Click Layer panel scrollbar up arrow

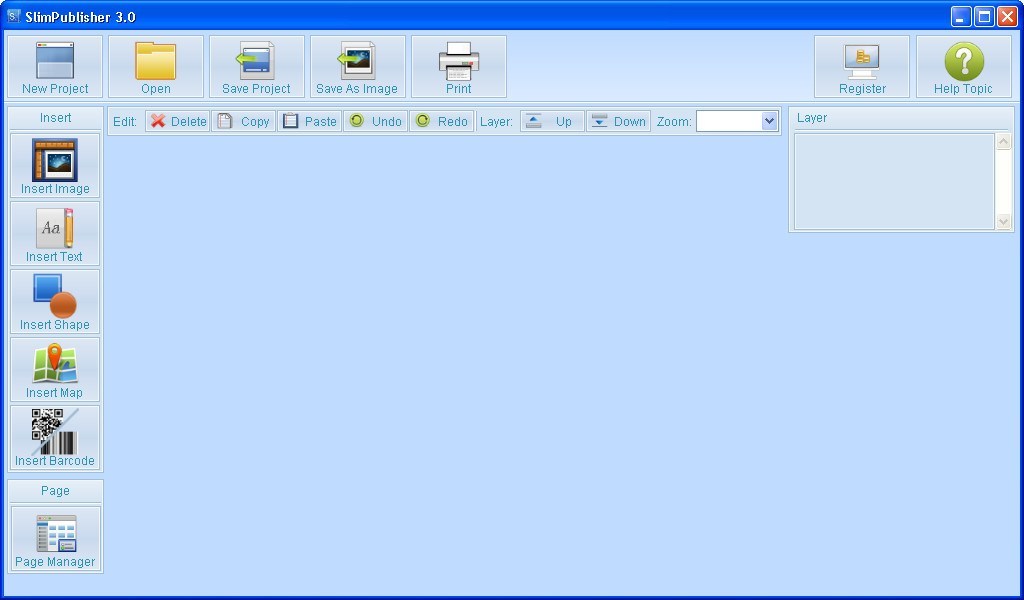tap(1004, 142)
